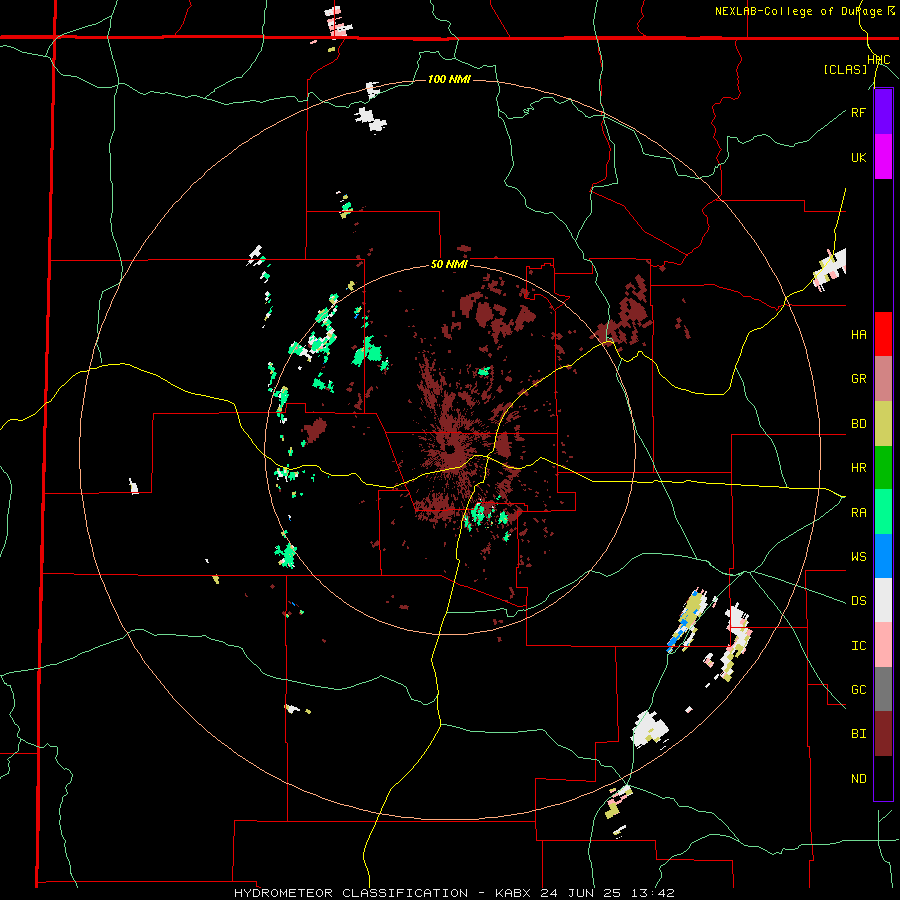
Task: Click the HA legend label
Action: click(858, 334)
